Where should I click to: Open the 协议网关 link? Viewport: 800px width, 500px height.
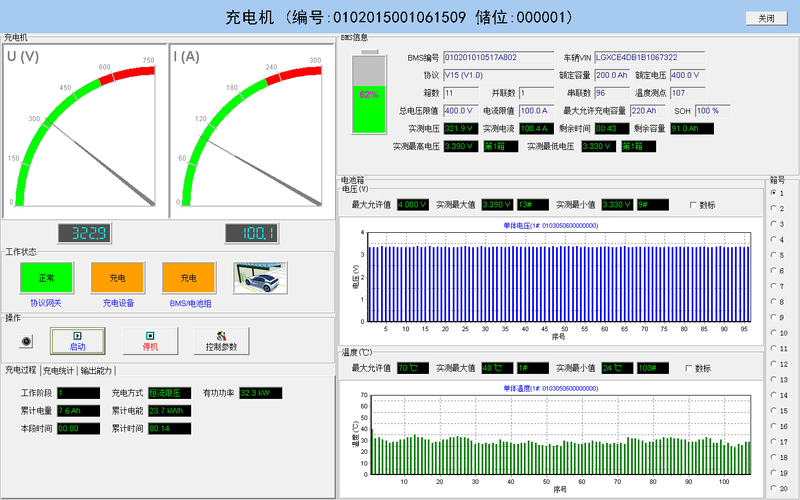pos(46,303)
